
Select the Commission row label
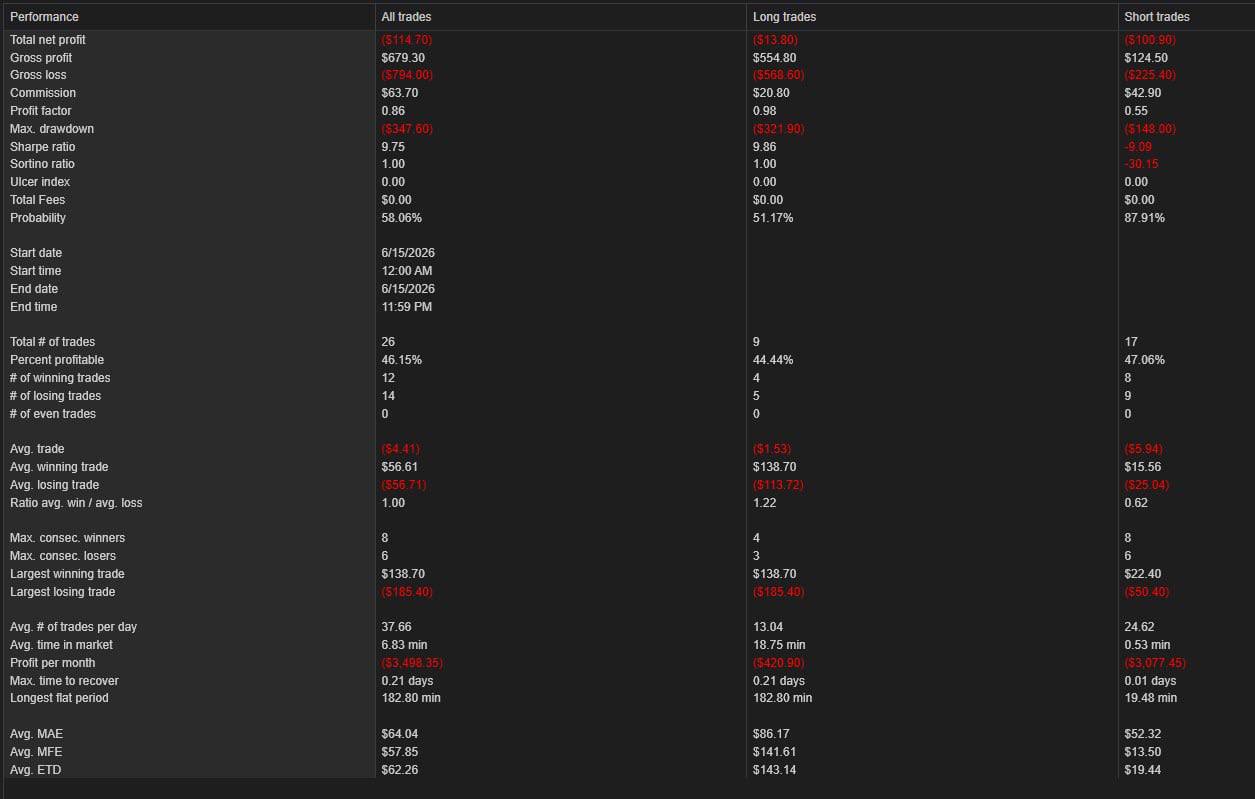42,93
